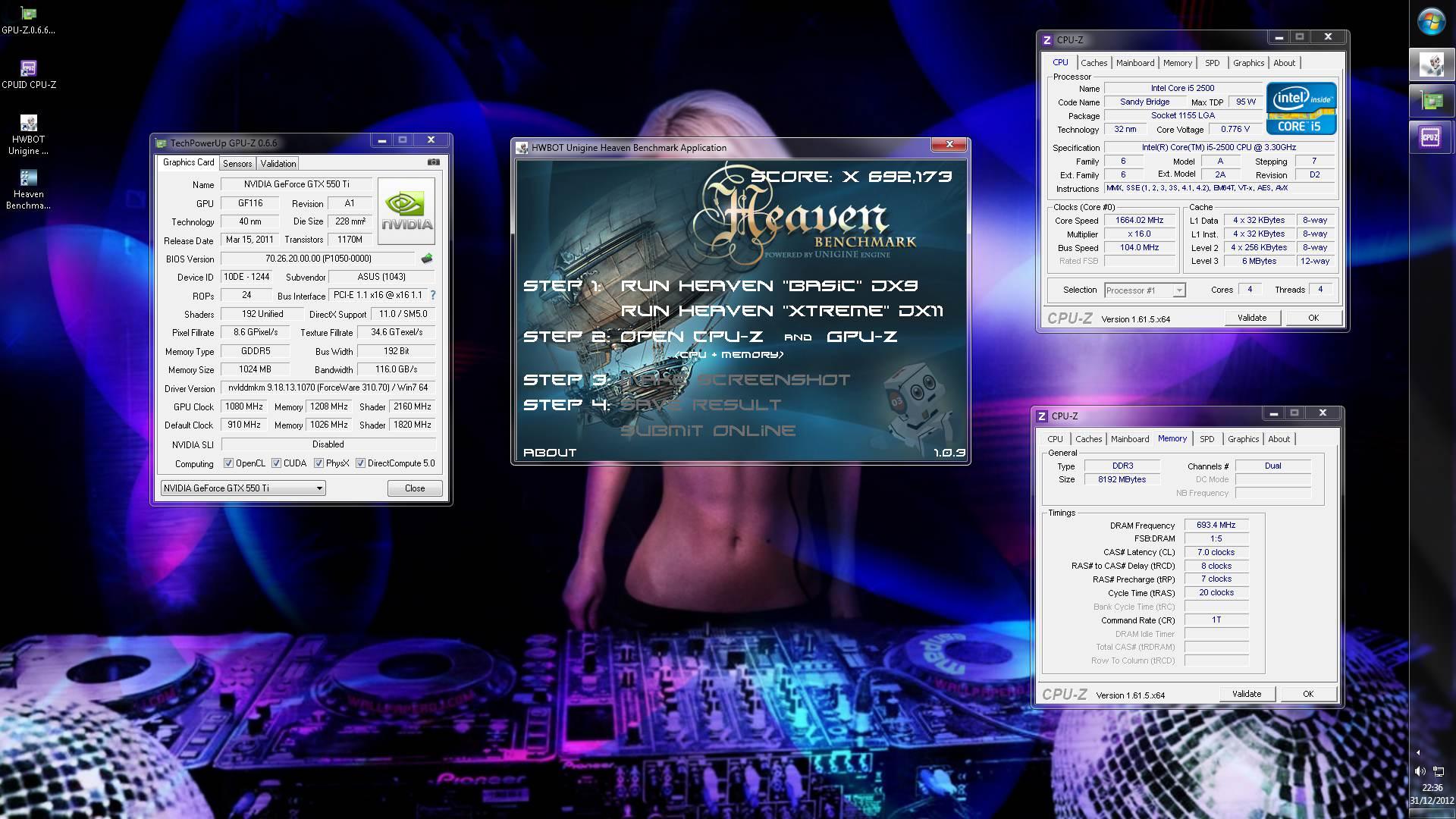Click the BIOS Version field
The width and height of the screenshot is (1456, 819).
pyautogui.click(x=318, y=259)
